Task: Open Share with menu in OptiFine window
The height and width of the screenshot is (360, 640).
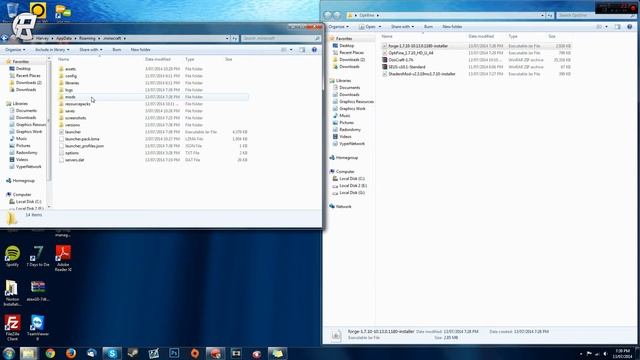Action: click(402, 27)
